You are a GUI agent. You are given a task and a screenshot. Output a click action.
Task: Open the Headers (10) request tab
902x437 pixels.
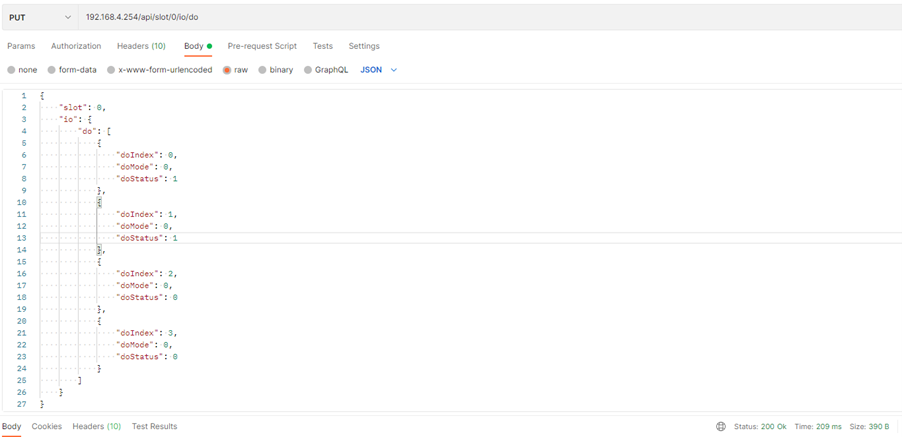pos(141,46)
